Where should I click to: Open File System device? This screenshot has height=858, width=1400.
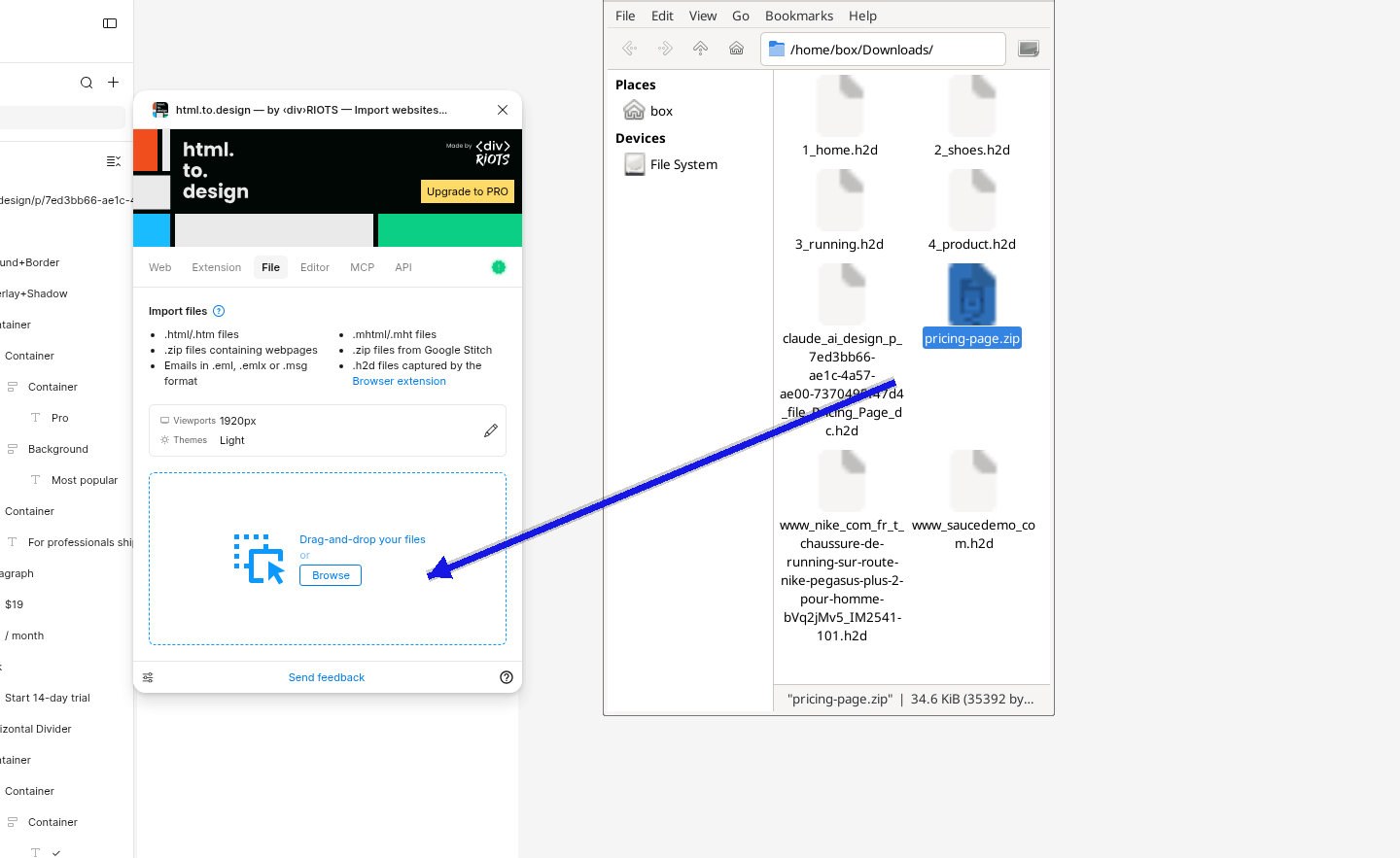pos(671,164)
